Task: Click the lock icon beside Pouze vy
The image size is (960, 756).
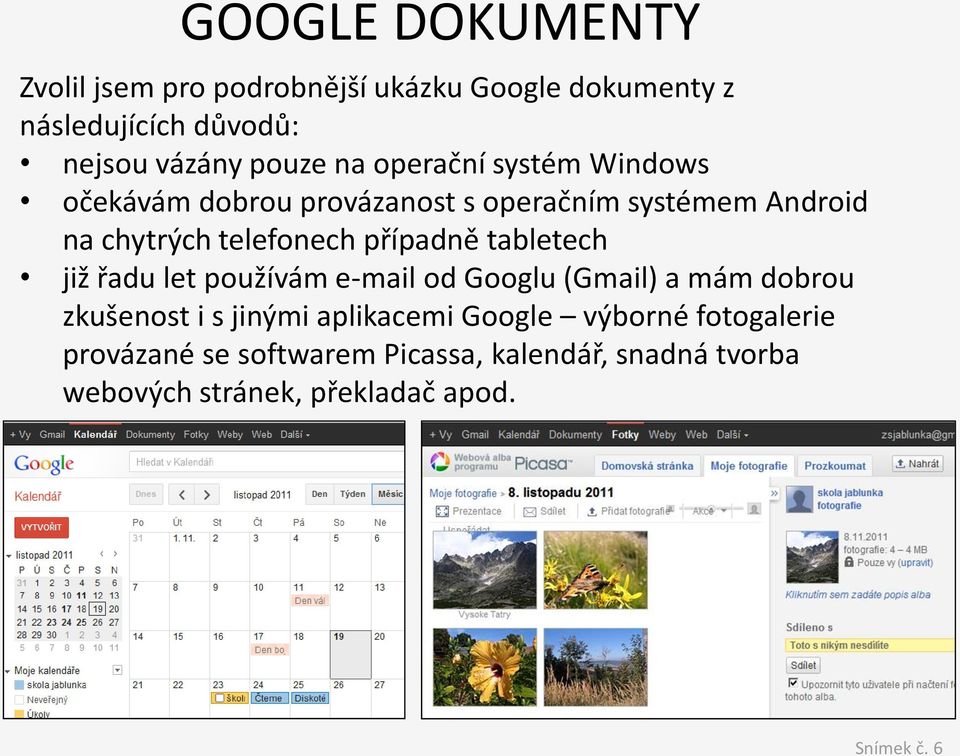Action: click(849, 562)
